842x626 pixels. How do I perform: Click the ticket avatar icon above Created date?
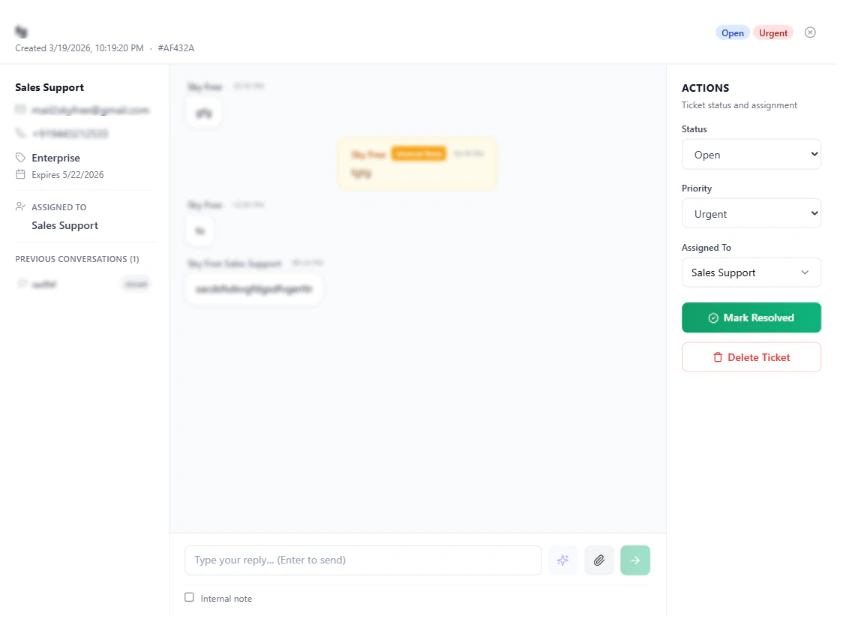[21, 32]
